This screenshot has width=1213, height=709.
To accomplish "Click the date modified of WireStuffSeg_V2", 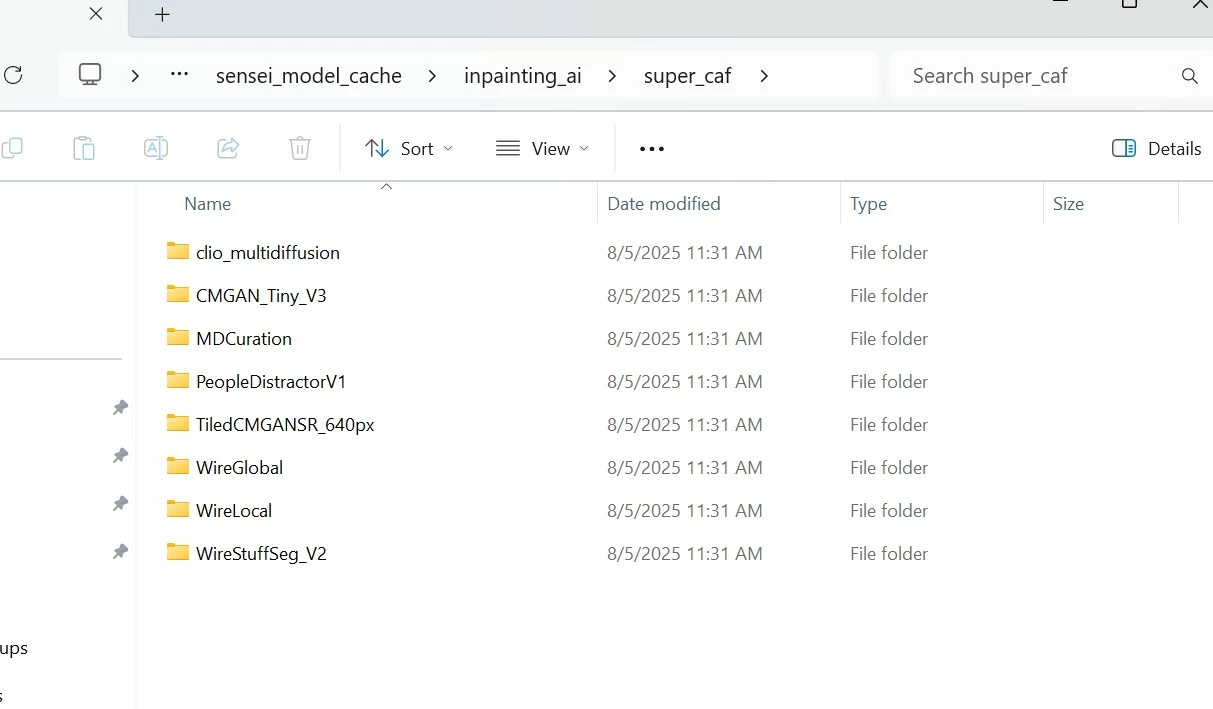I will 685,554.
